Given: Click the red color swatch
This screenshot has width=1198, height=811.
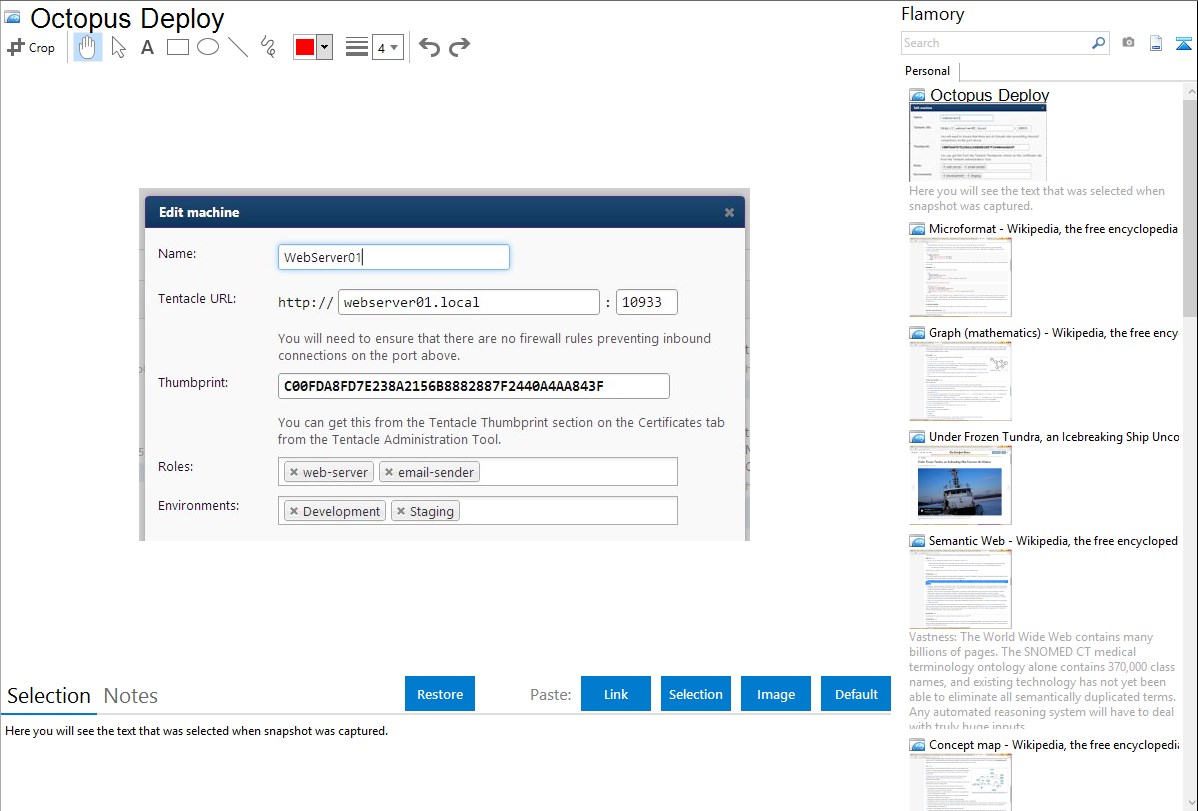Looking at the screenshot, I should pos(305,47).
